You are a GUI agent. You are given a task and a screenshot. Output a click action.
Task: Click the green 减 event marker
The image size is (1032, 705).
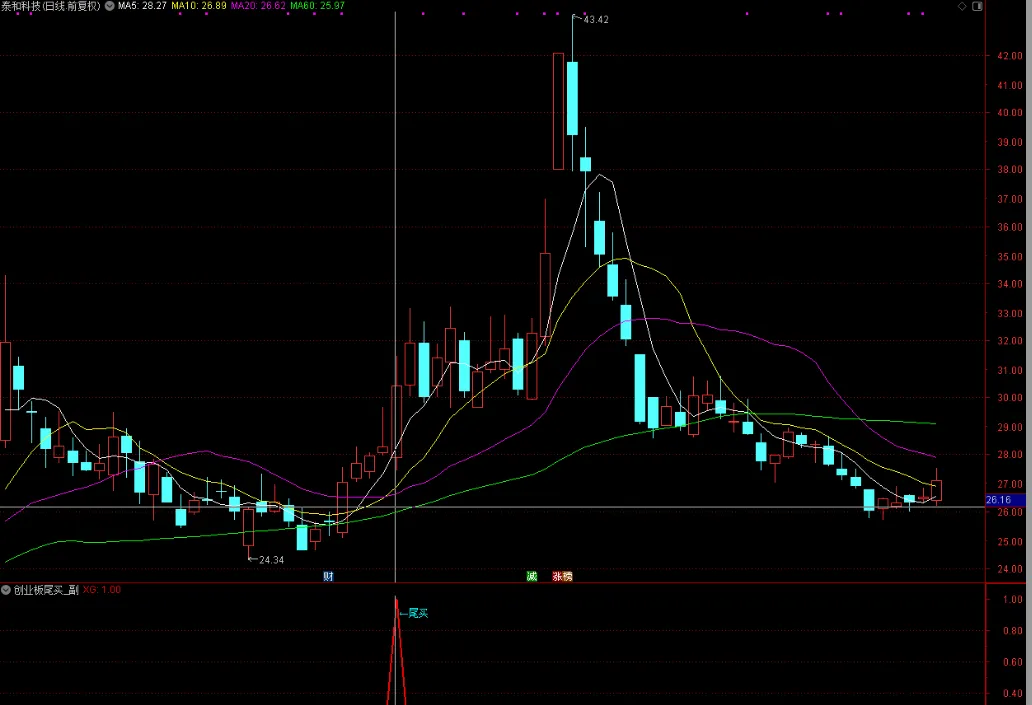pyautogui.click(x=532, y=576)
